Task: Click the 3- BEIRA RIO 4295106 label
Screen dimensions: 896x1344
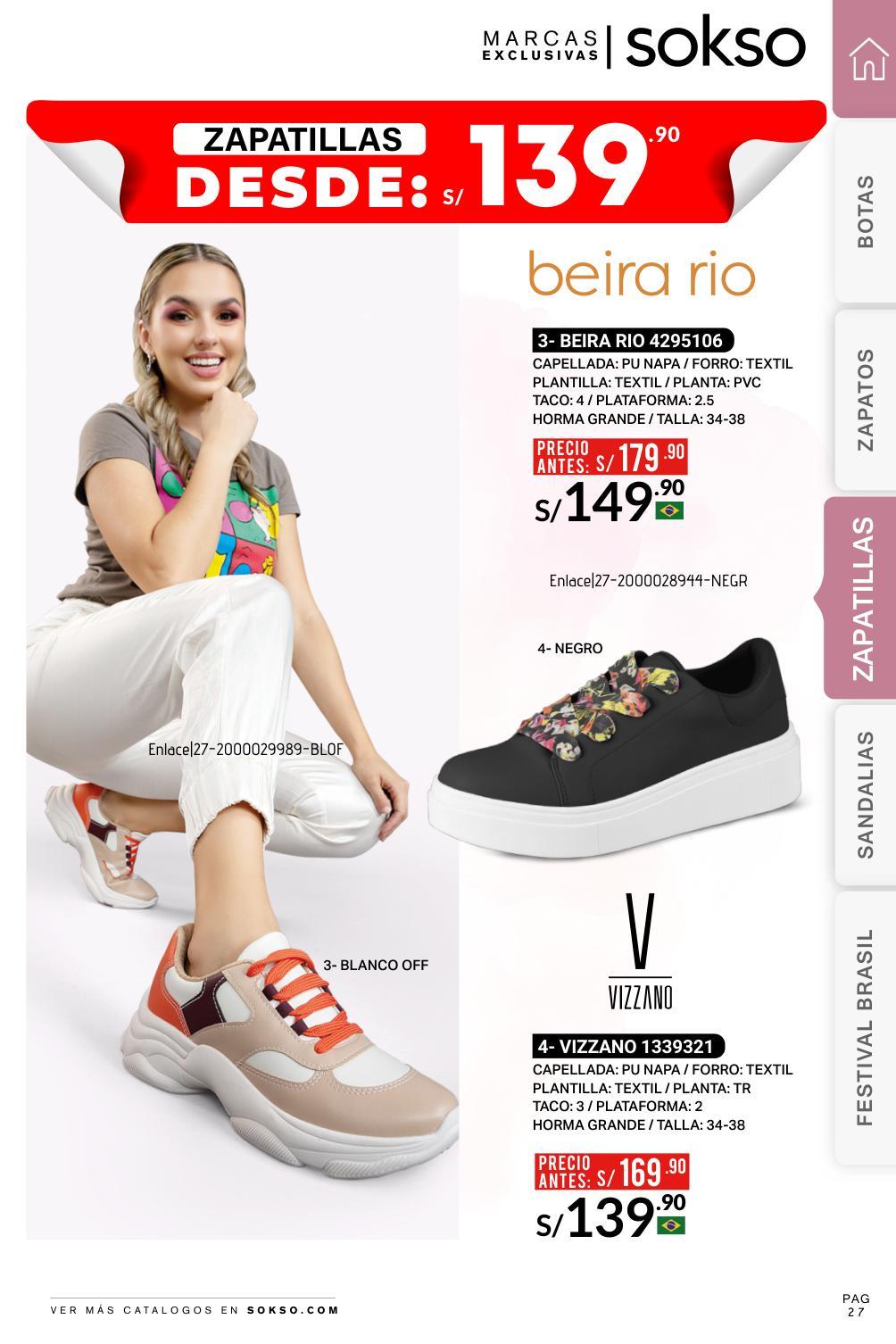Action: pos(633,341)
